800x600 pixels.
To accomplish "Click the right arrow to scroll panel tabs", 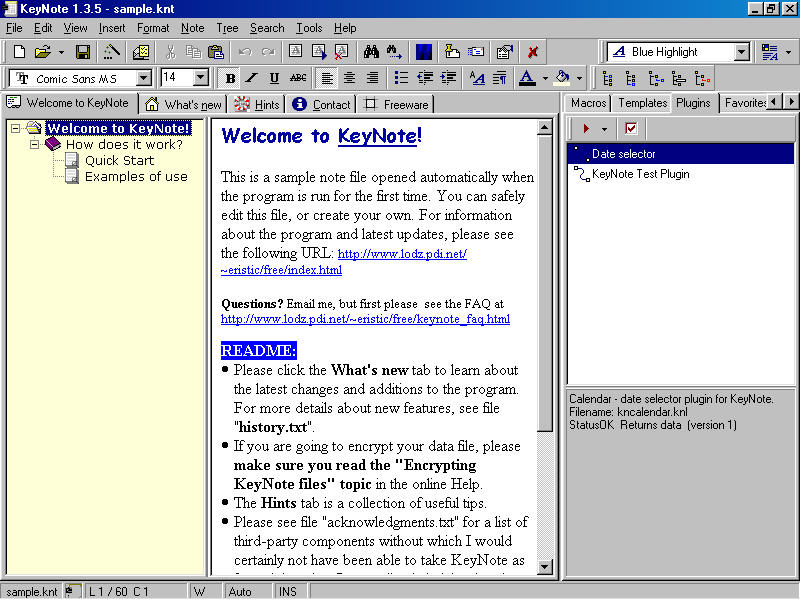I will (791, 102).
